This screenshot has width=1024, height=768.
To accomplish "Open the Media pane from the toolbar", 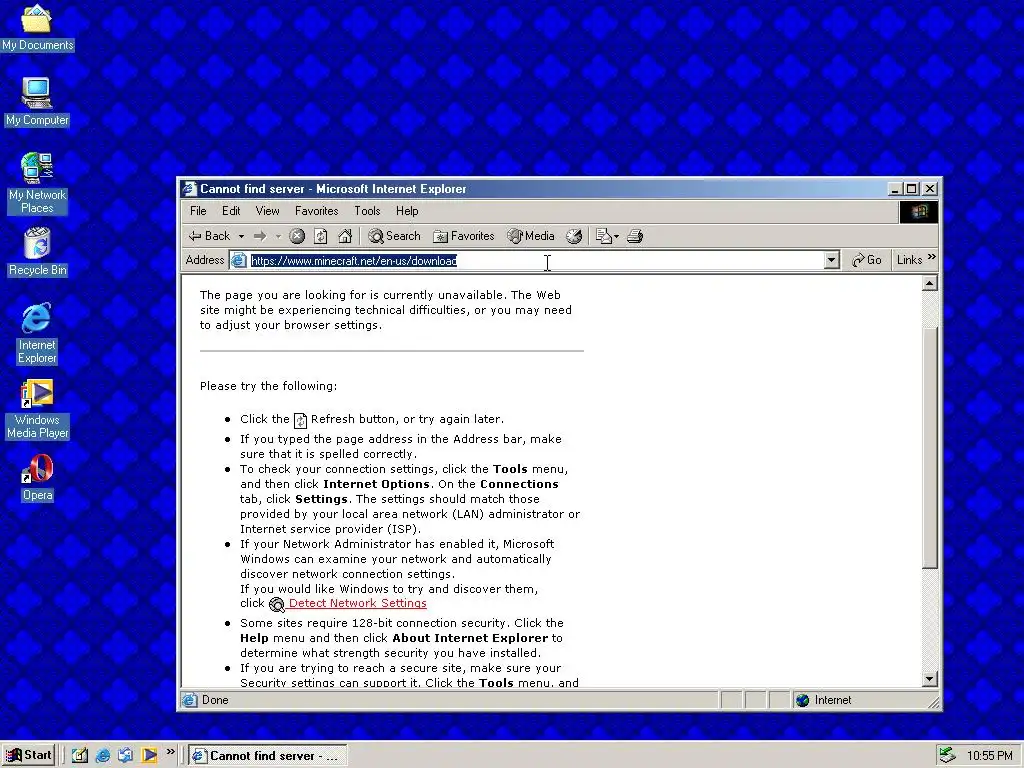I will pos(531,236).
